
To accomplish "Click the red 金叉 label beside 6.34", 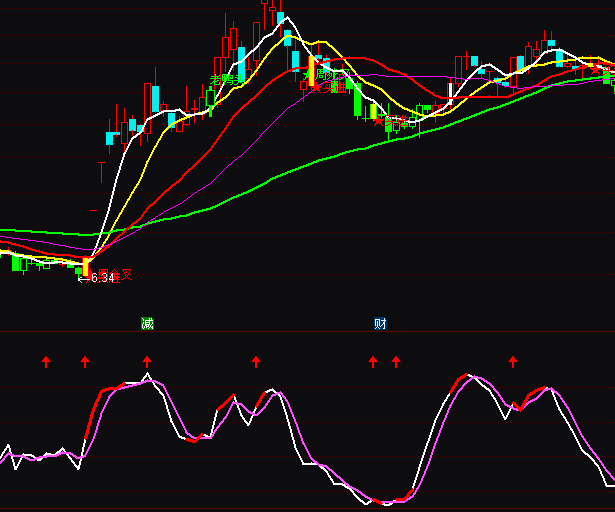I will coord(124,275).
